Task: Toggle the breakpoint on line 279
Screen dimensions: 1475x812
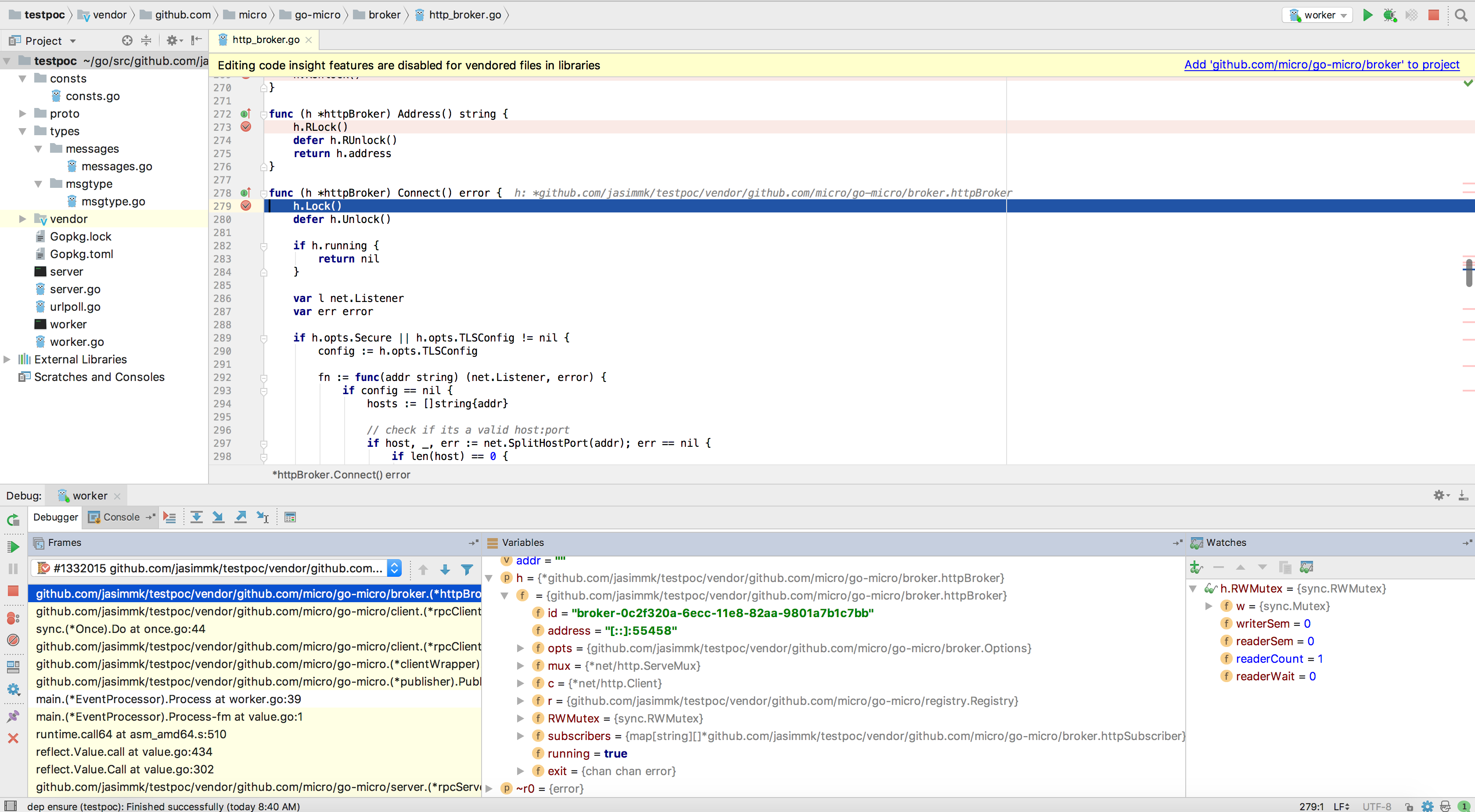Action: [246, 205]
